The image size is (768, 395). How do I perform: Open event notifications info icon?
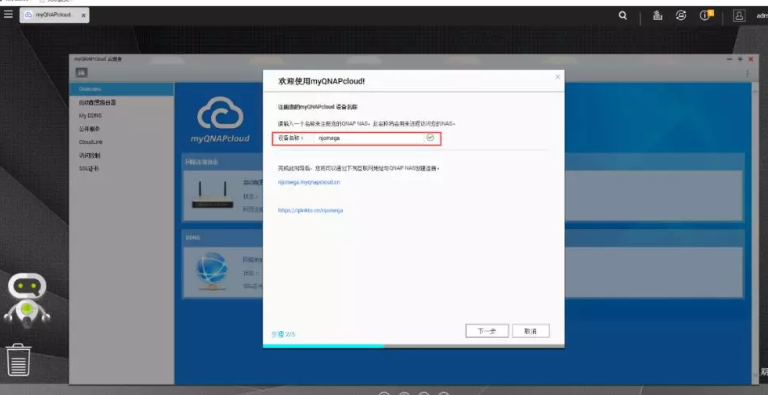[x=706, y=15]
